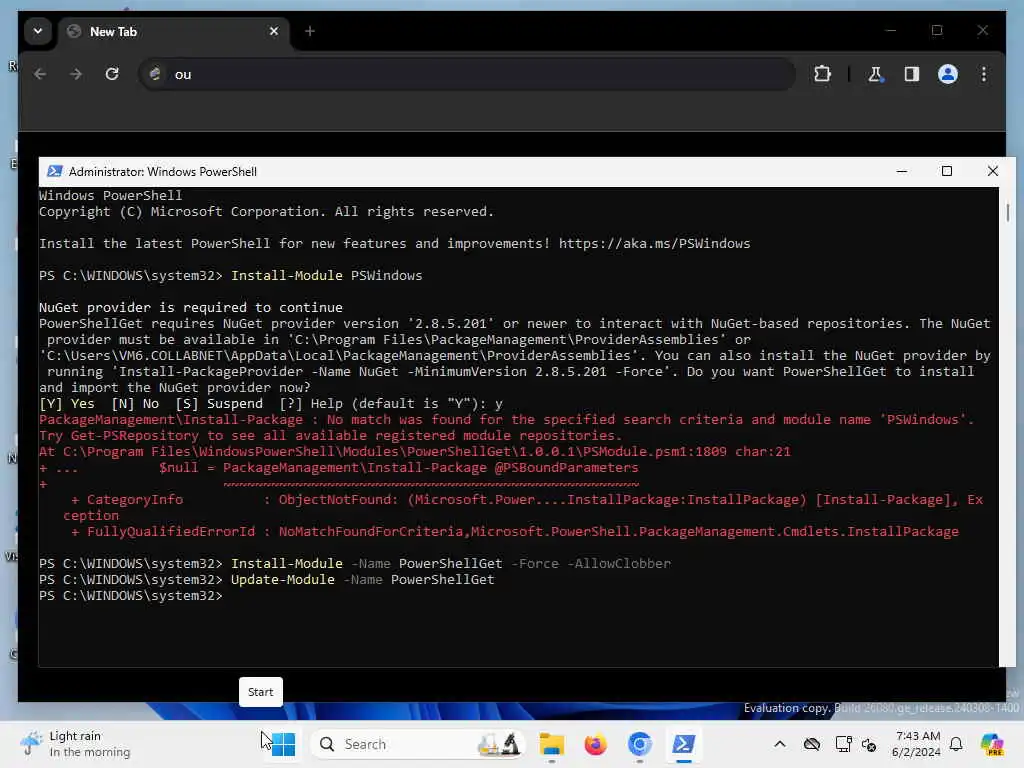Image resolution: width=1024 pixels, height=768 pixels.
Task: Go forward in Chrome
Action: tap(76, 74)
